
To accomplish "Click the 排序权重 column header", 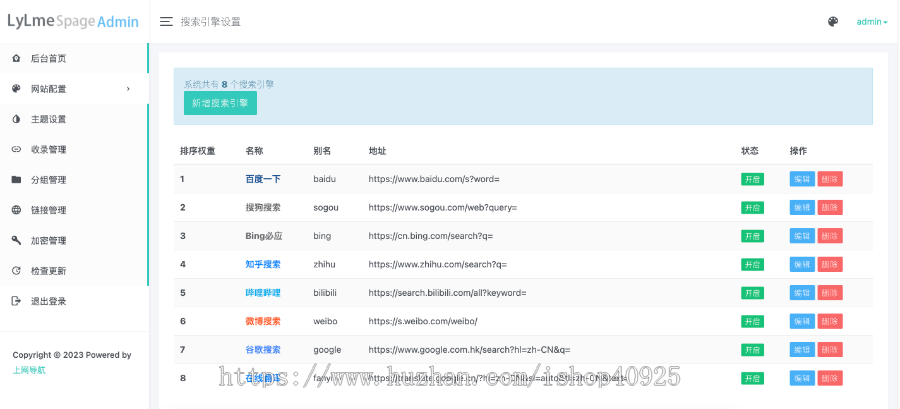I will tap(197, 151).
